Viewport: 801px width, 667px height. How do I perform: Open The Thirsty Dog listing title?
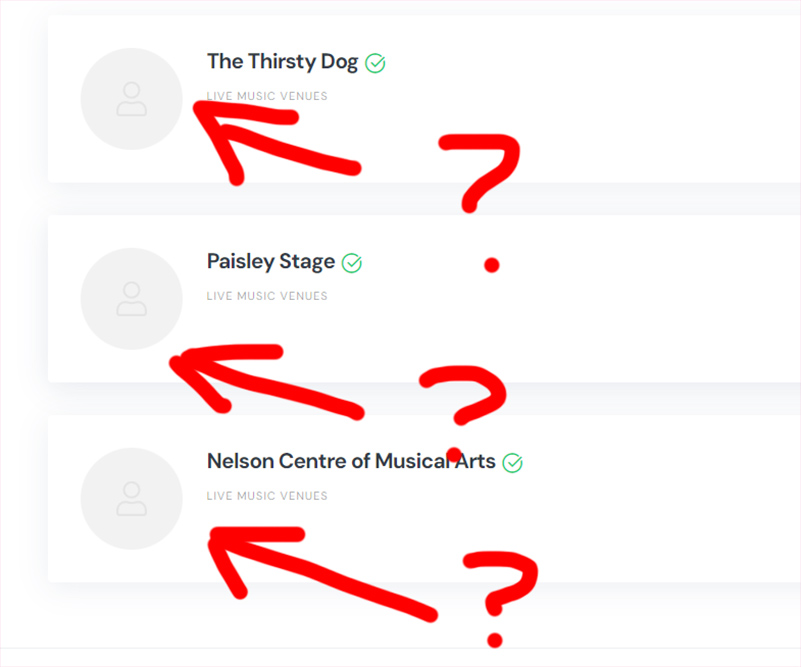tap(282, 62)
